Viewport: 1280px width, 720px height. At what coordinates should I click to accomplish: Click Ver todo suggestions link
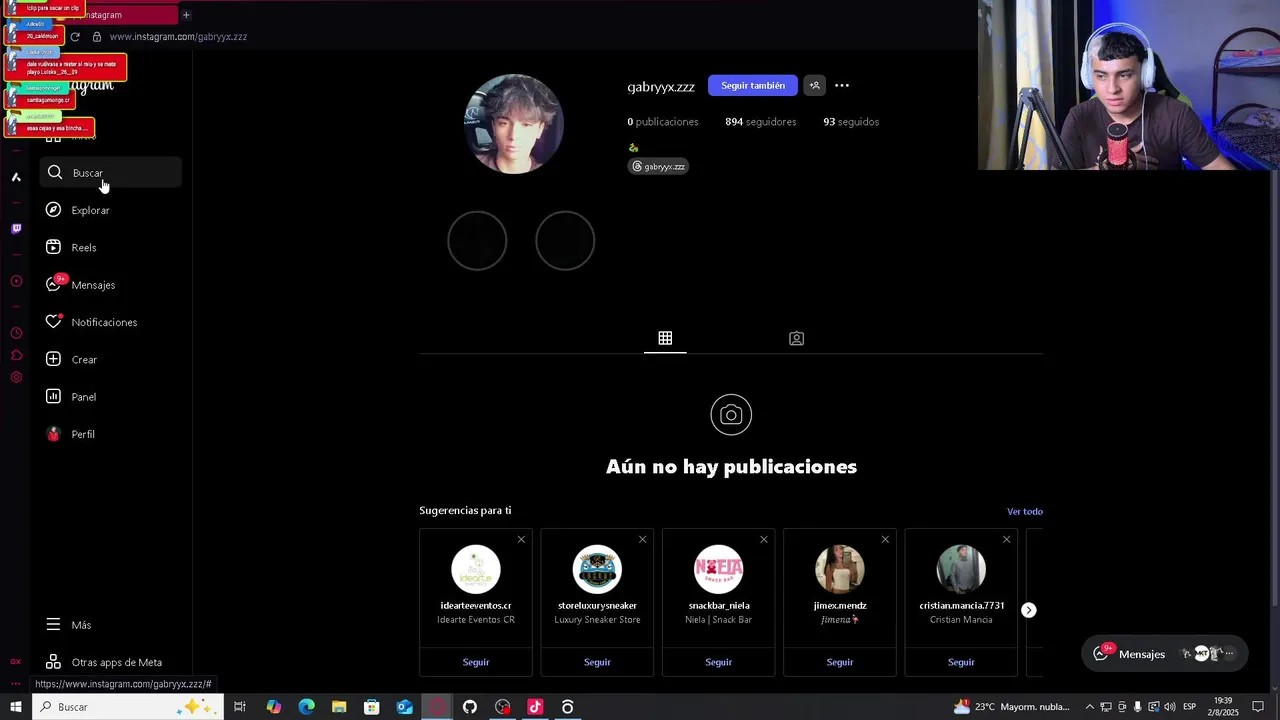click(x=1025, y=511)
